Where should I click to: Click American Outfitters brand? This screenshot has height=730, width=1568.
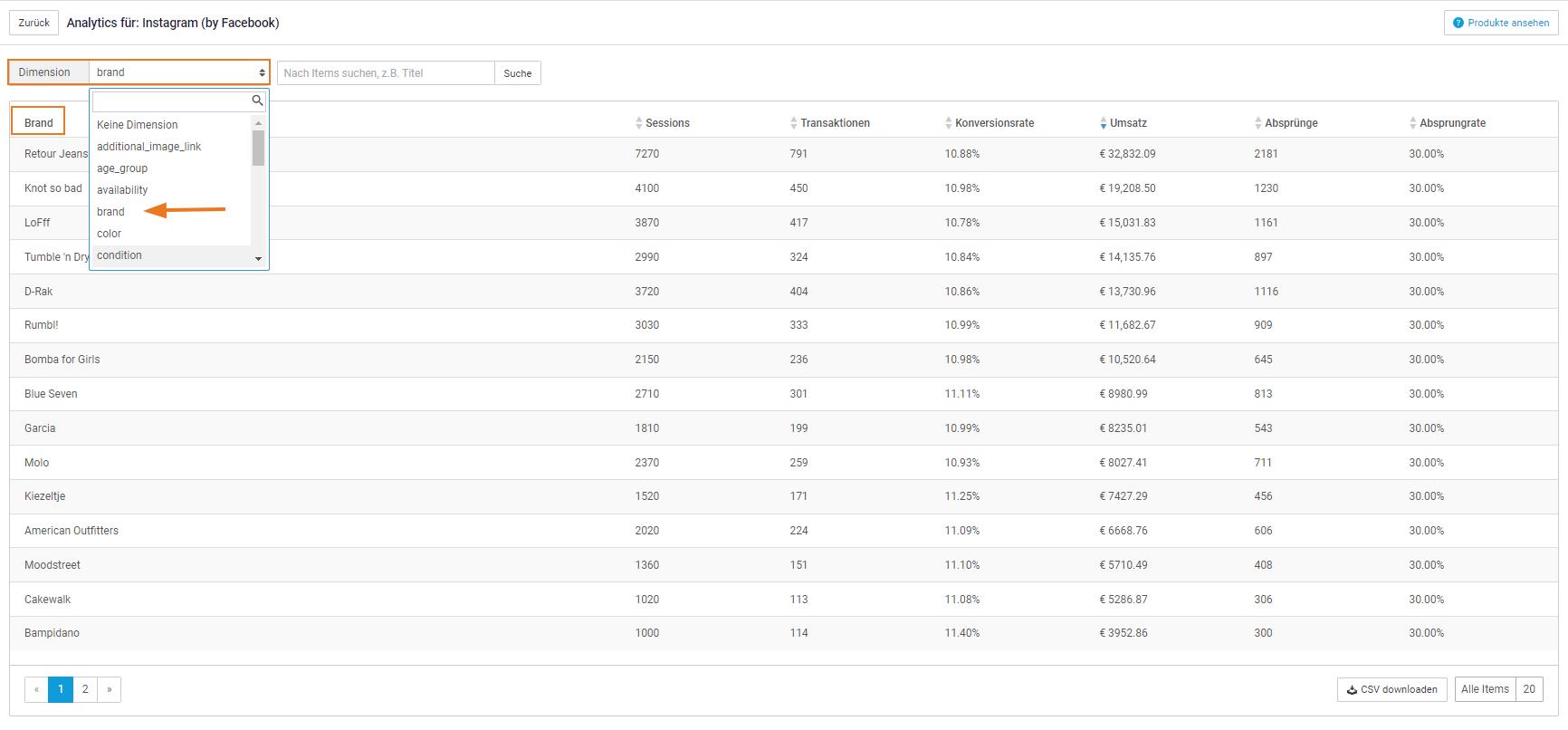point(72,531)
